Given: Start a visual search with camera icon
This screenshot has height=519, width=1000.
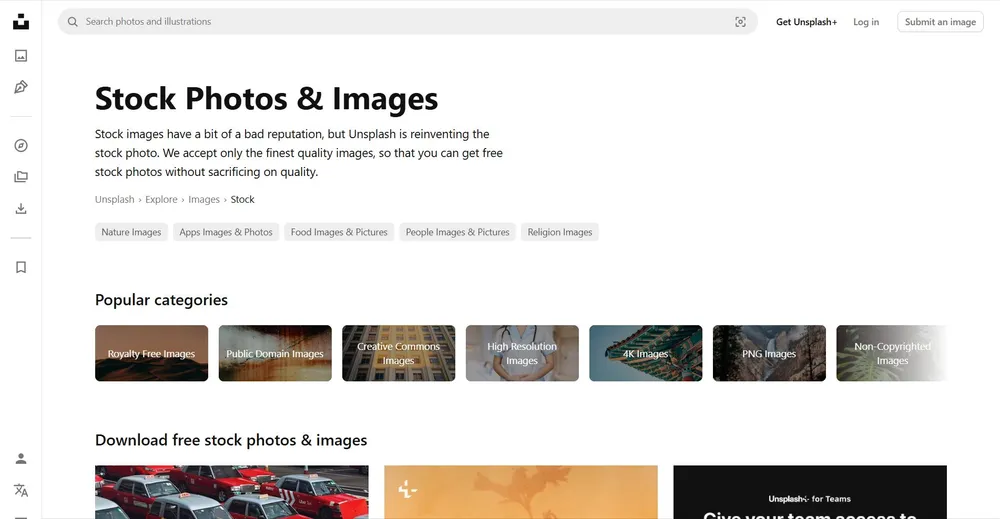Looking at the screenshot, I should [x=740, y=22].
